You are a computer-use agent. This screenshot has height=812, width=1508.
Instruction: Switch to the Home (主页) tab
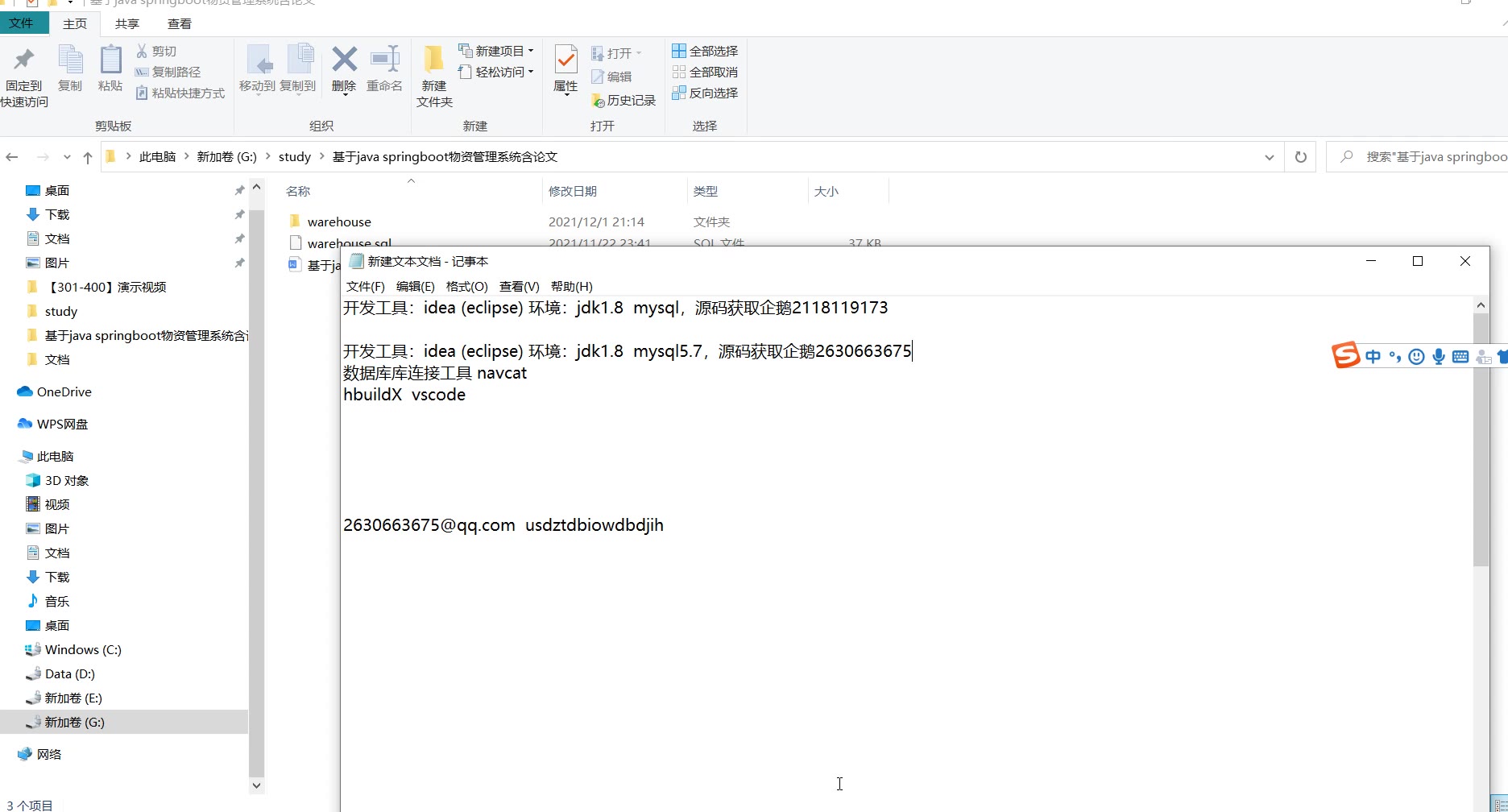75,23
